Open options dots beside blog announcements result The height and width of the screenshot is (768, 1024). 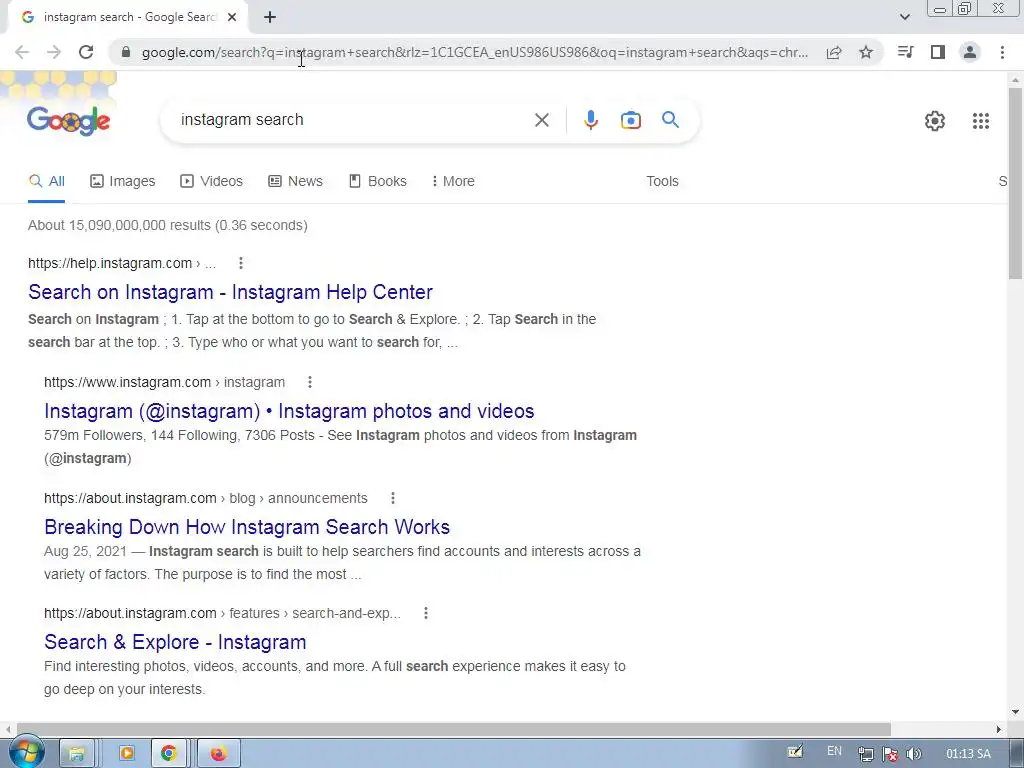[392, 498]
